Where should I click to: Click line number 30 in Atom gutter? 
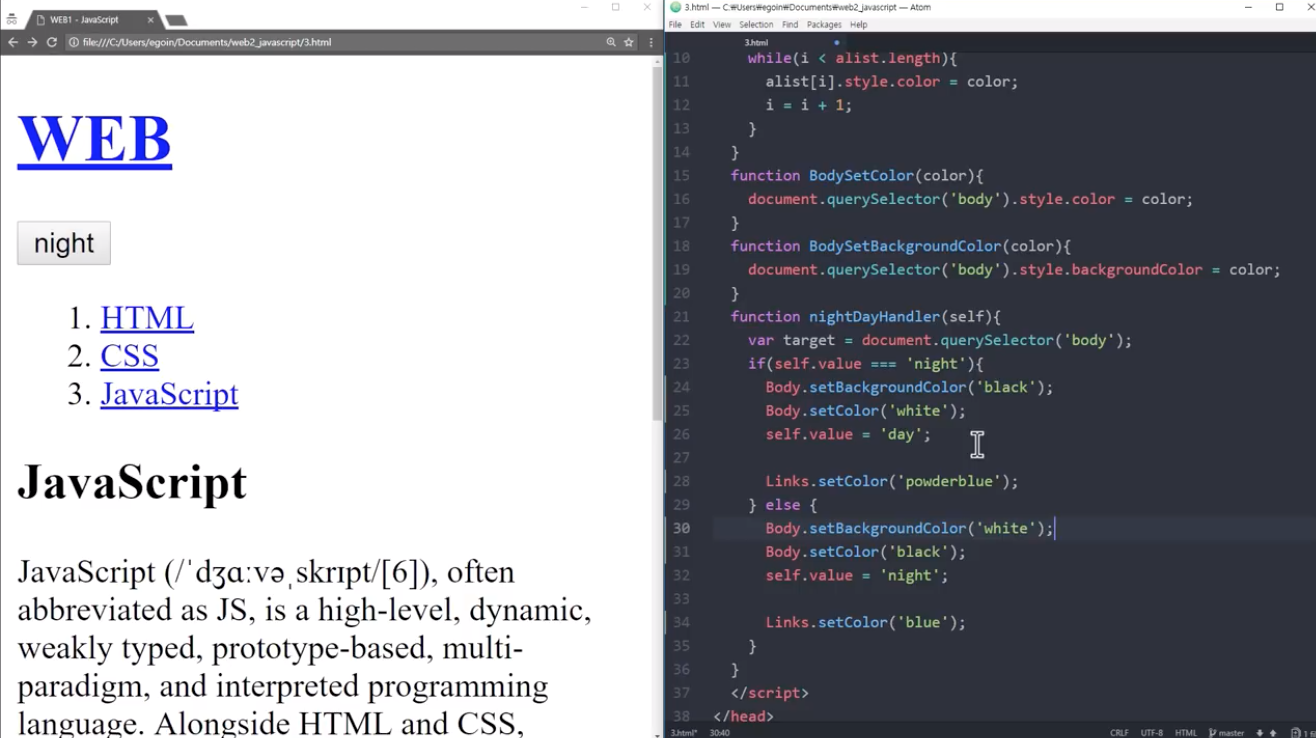pos(681,528)
